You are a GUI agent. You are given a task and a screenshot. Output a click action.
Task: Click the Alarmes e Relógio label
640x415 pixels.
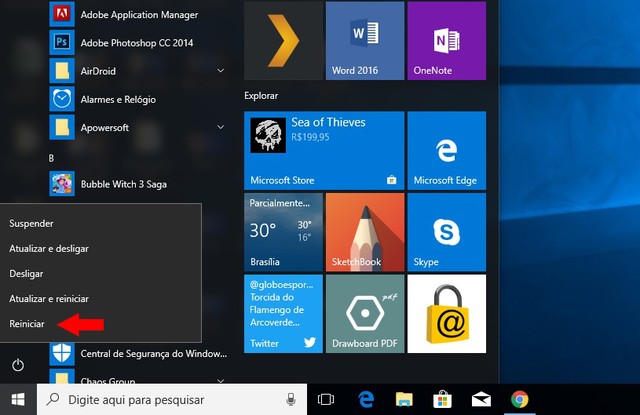(118, 99)
